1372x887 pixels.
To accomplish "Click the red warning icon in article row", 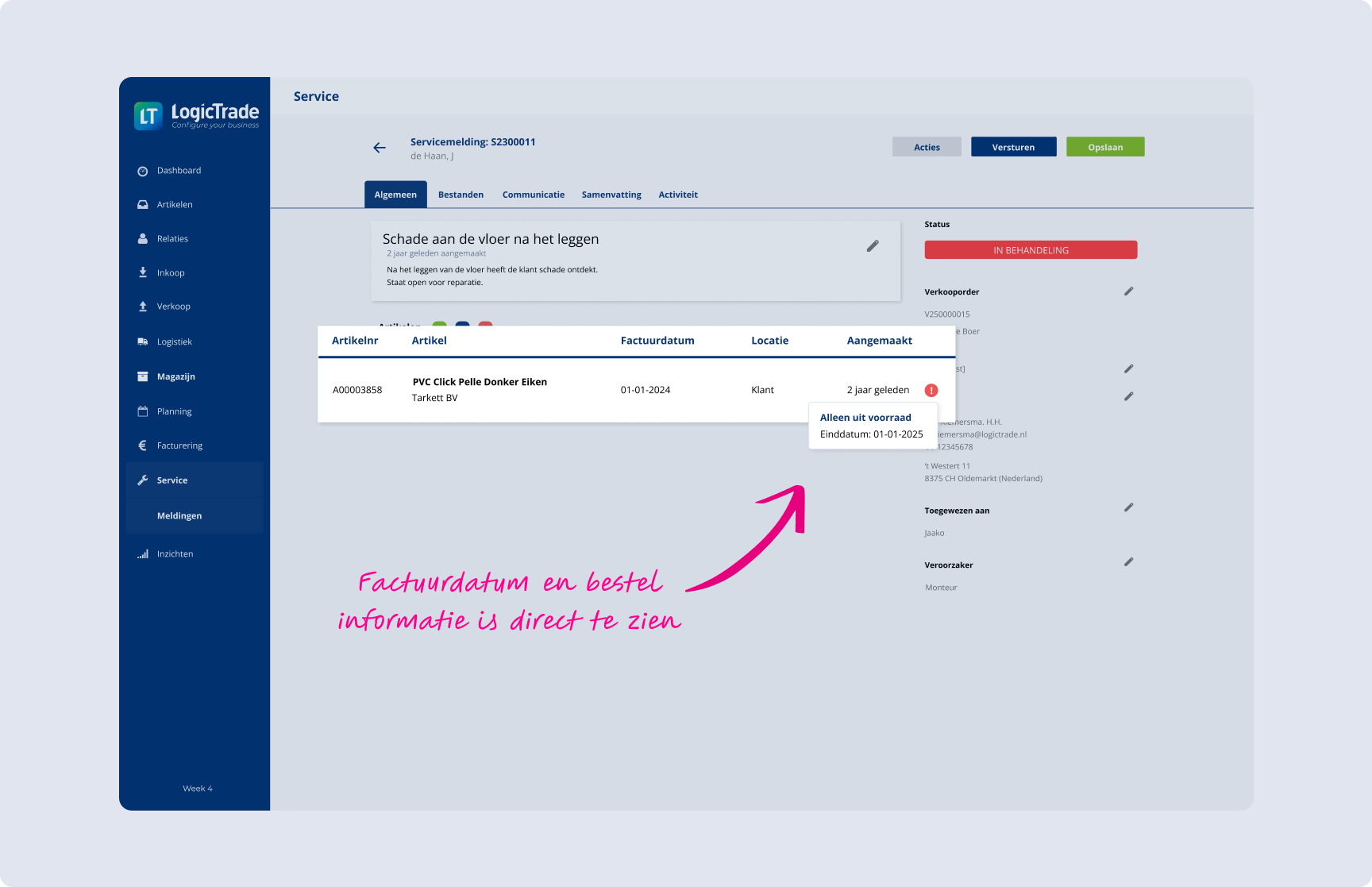I will point(931,391).
